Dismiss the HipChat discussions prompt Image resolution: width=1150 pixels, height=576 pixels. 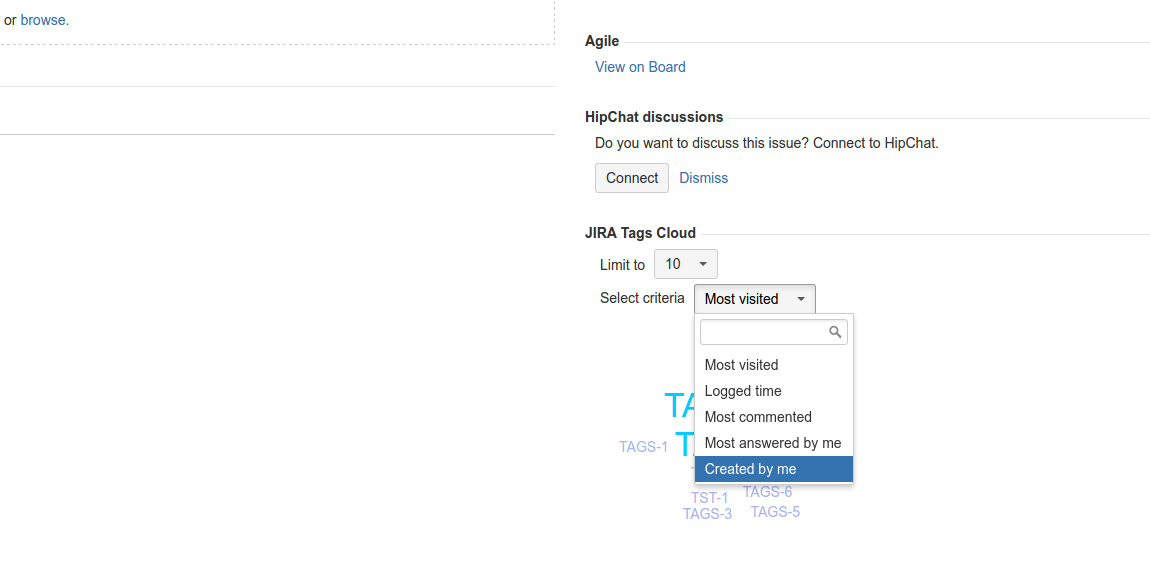704,178
